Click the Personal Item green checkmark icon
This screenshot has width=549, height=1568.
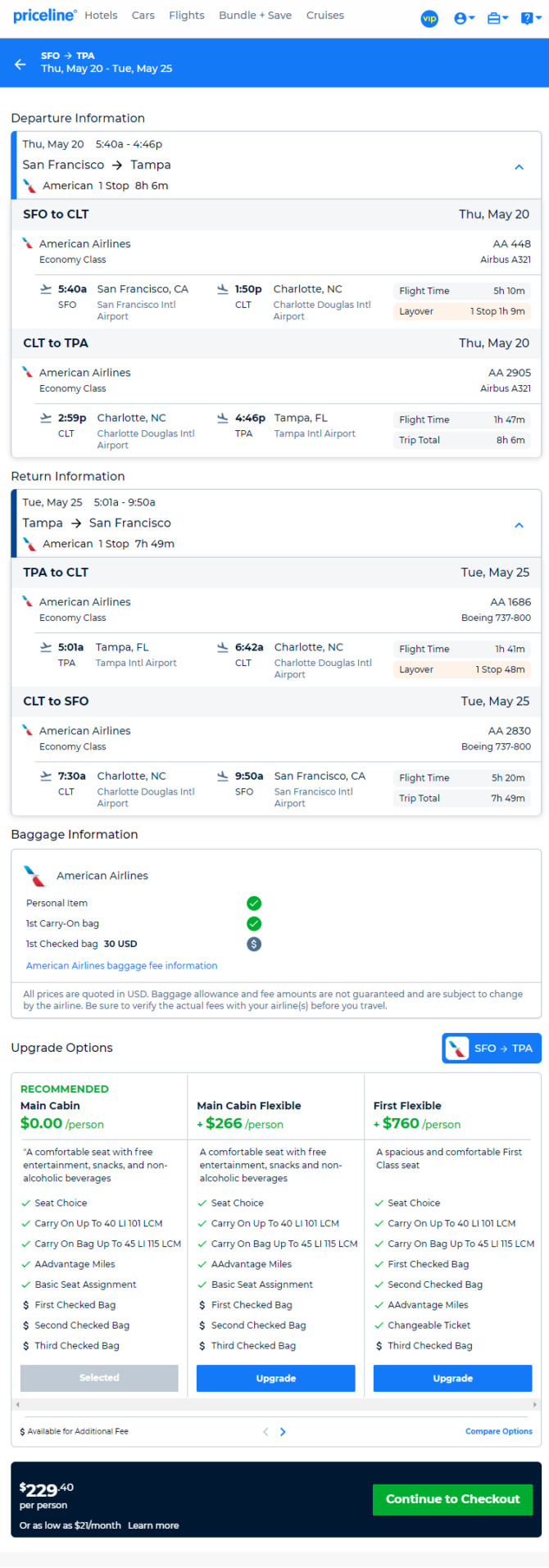[x=254, y=903]
